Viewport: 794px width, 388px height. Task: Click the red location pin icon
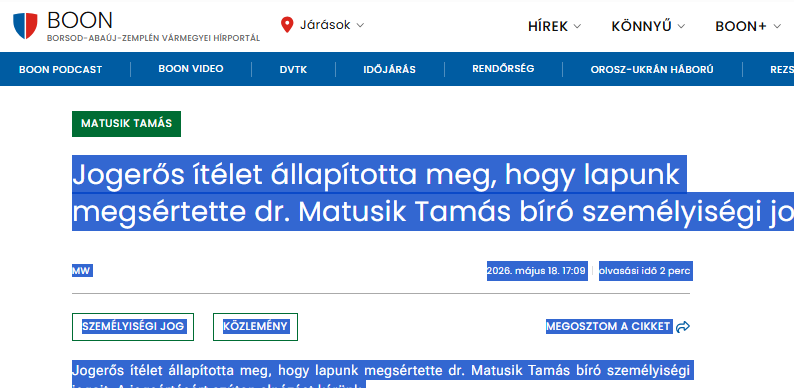pyautogui.click(x=287, y=25)
